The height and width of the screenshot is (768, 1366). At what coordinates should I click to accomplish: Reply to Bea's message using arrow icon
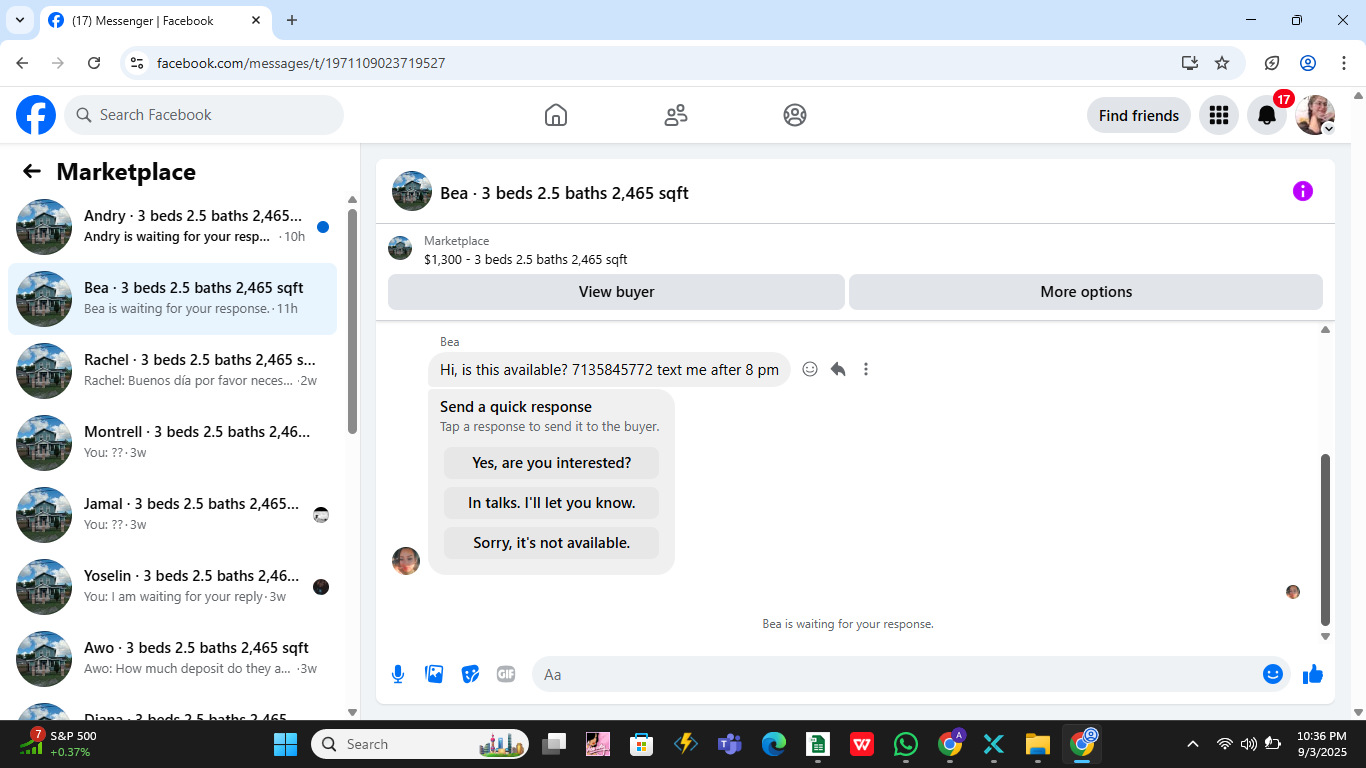(x=838, y=369)
